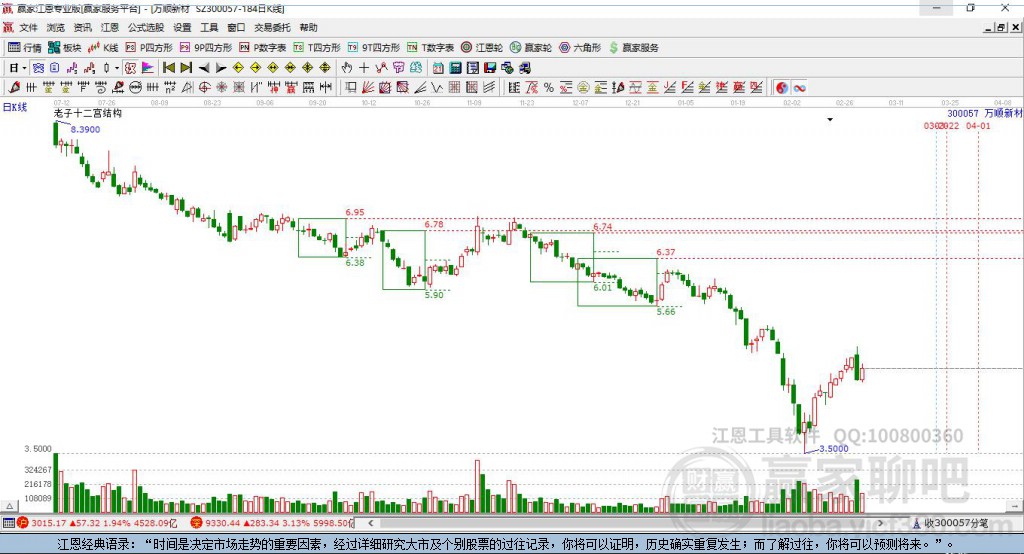
Task: Click the 收300057分笔 status entry
Action: click(951, 523)
